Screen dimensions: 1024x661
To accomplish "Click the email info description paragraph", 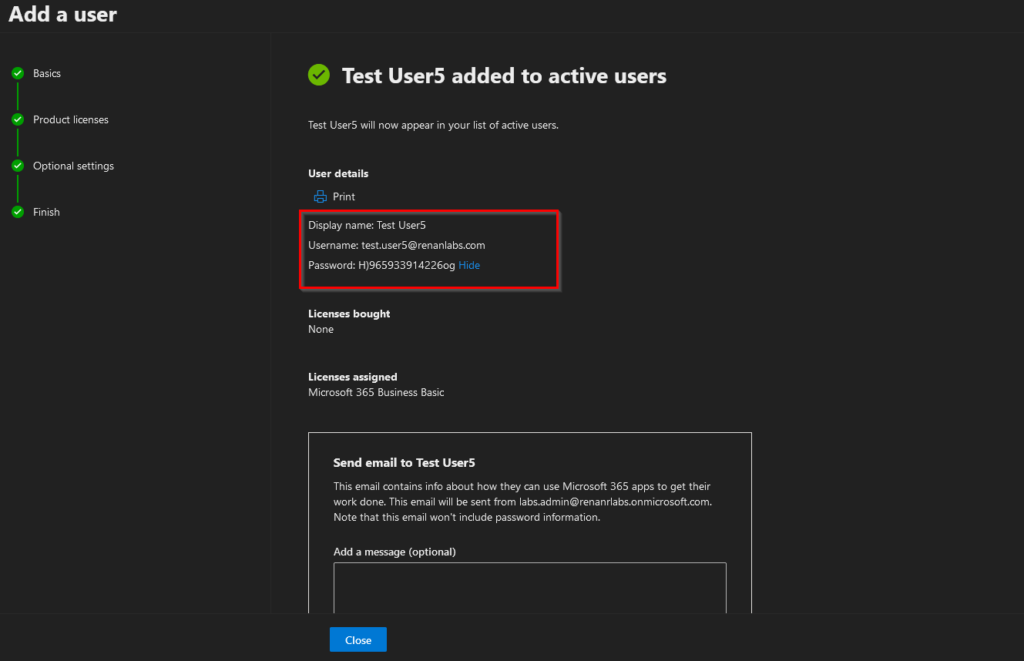I will click(522, 502).
